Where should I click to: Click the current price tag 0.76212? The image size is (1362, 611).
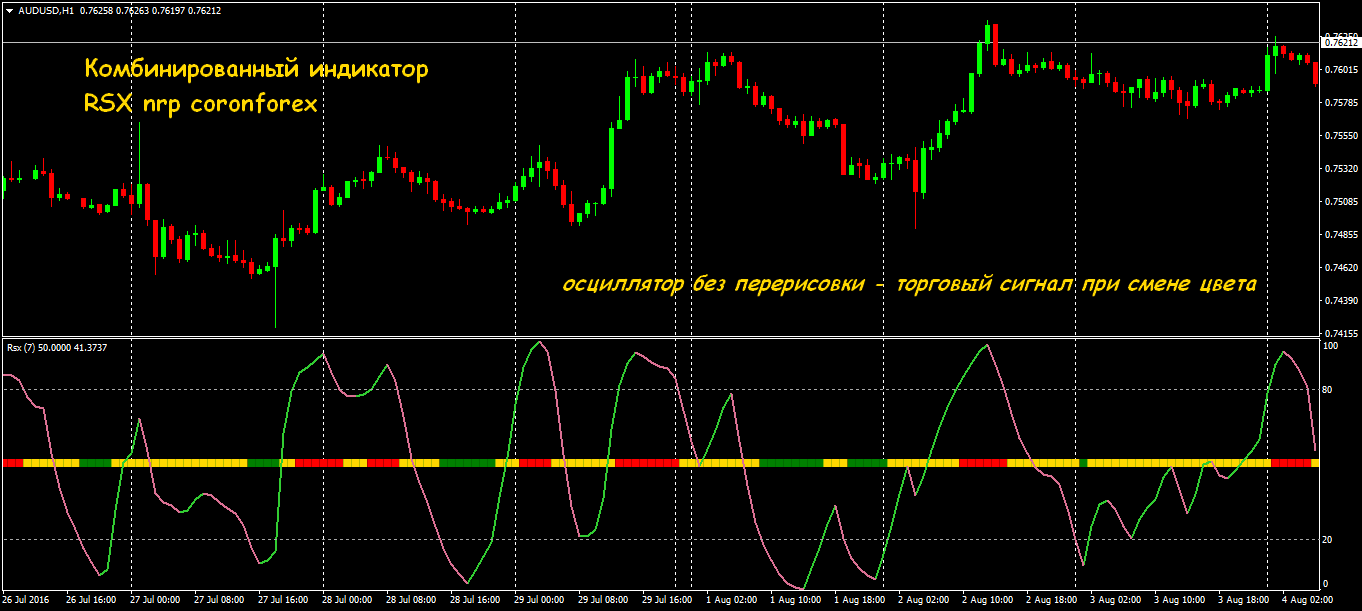(x=1340, y=43)
